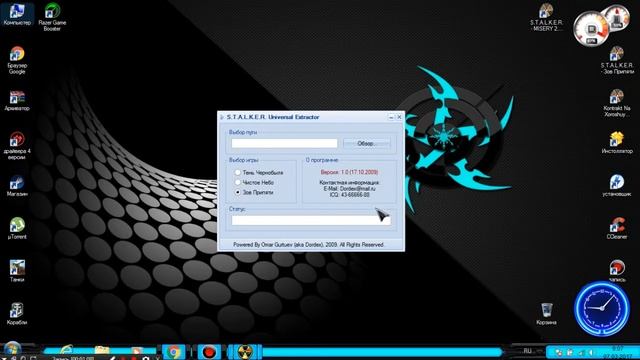Viewport: 640px width, 360px height.
Task: Click the Версия 1.0 version text
Action: pyautogui.click(x=349, y=172)
